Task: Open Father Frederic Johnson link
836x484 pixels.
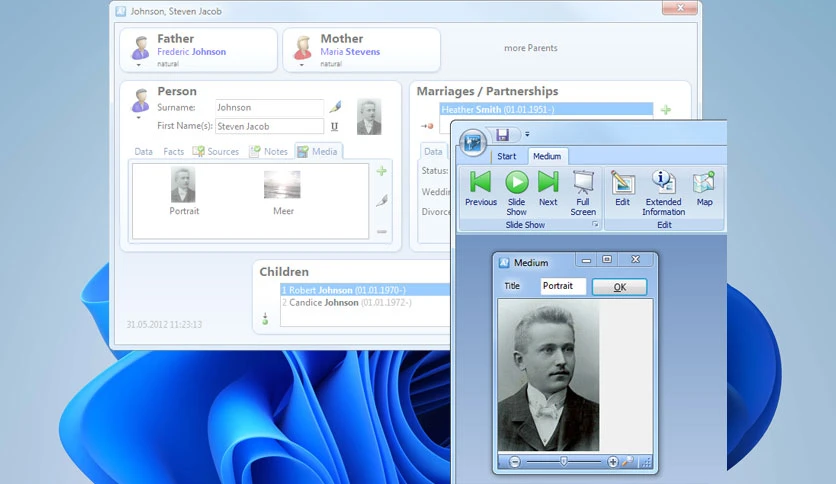Action: pos(191,52)
